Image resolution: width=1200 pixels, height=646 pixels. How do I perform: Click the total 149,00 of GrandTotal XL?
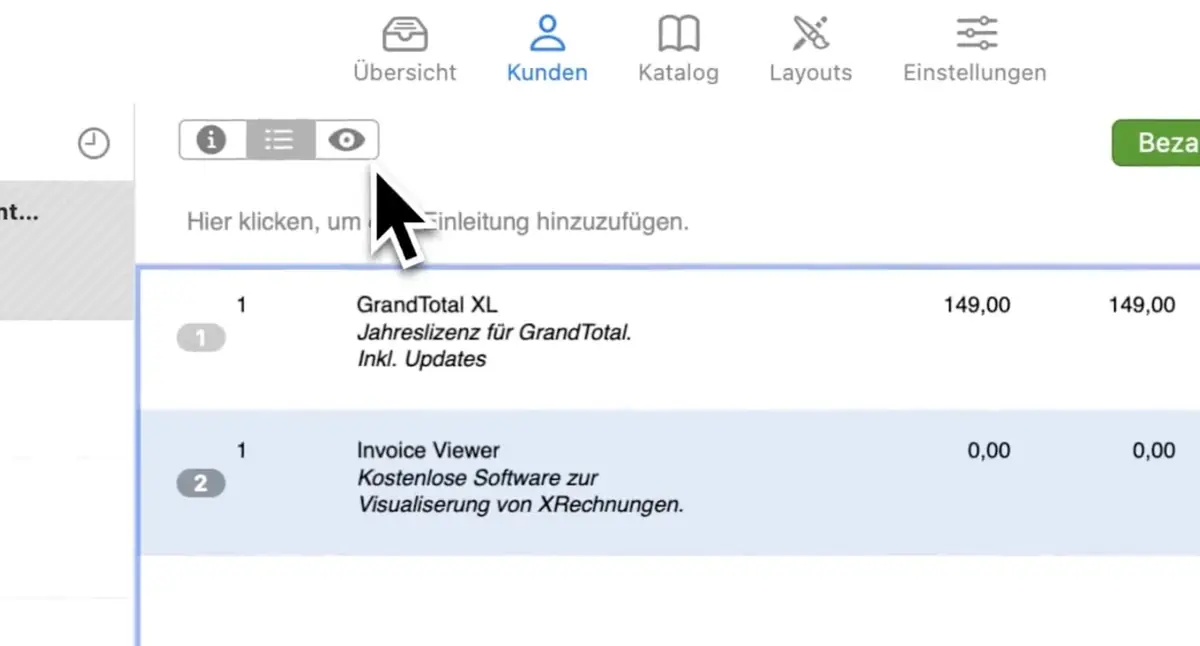(1142, 306)
